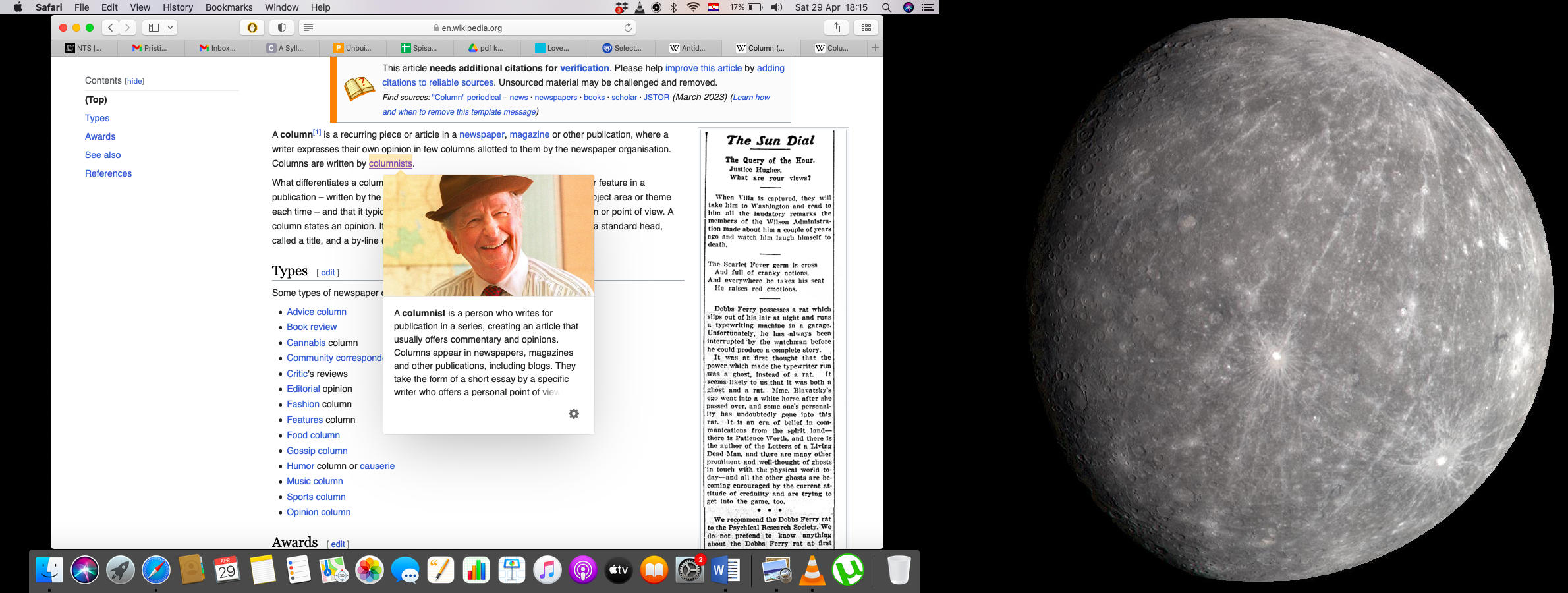Open the preview settings gear icon
Screen dimensions: 1568x593
pyautogui.click(x=574, y=414)
